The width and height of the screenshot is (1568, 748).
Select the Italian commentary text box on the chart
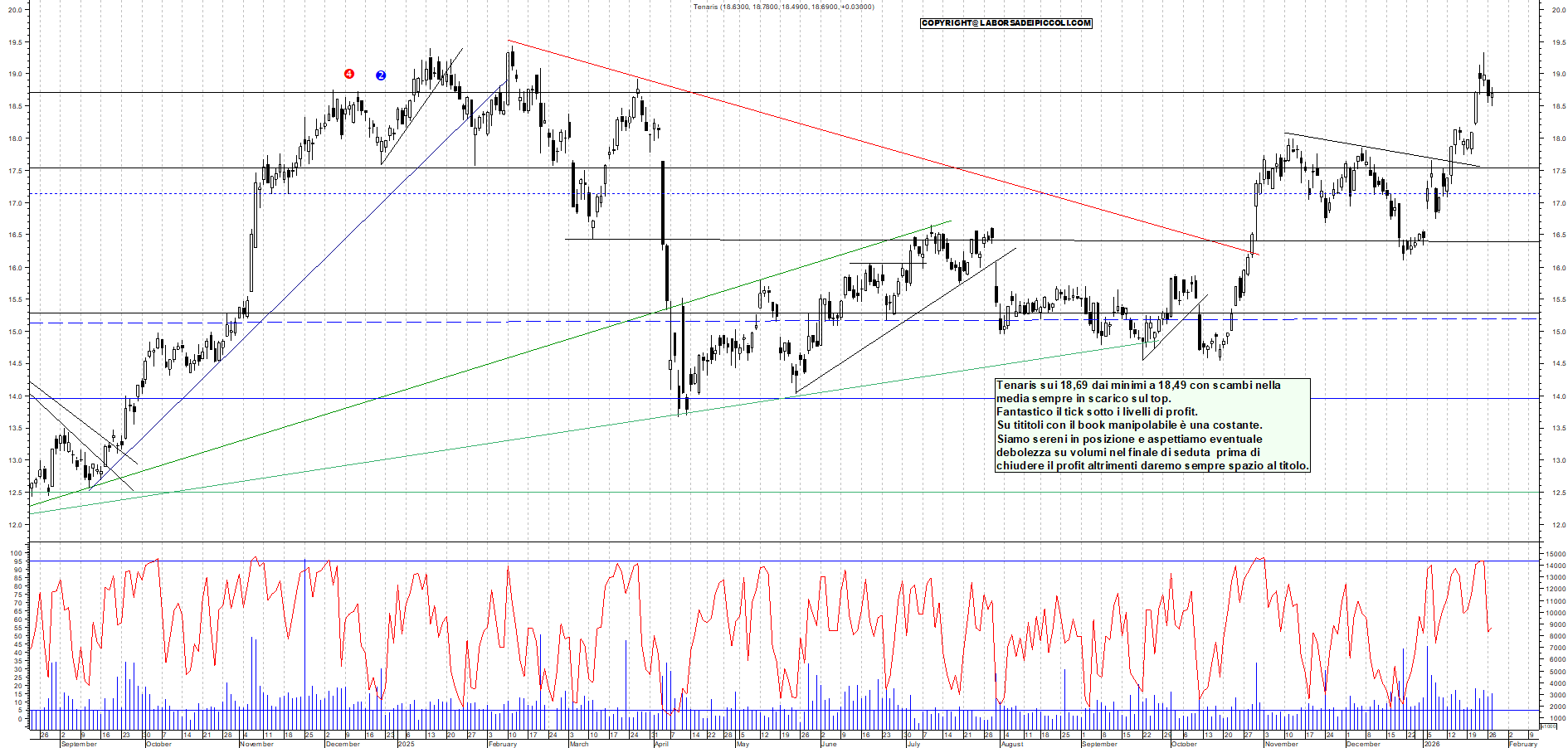[x=1152, y=425]
